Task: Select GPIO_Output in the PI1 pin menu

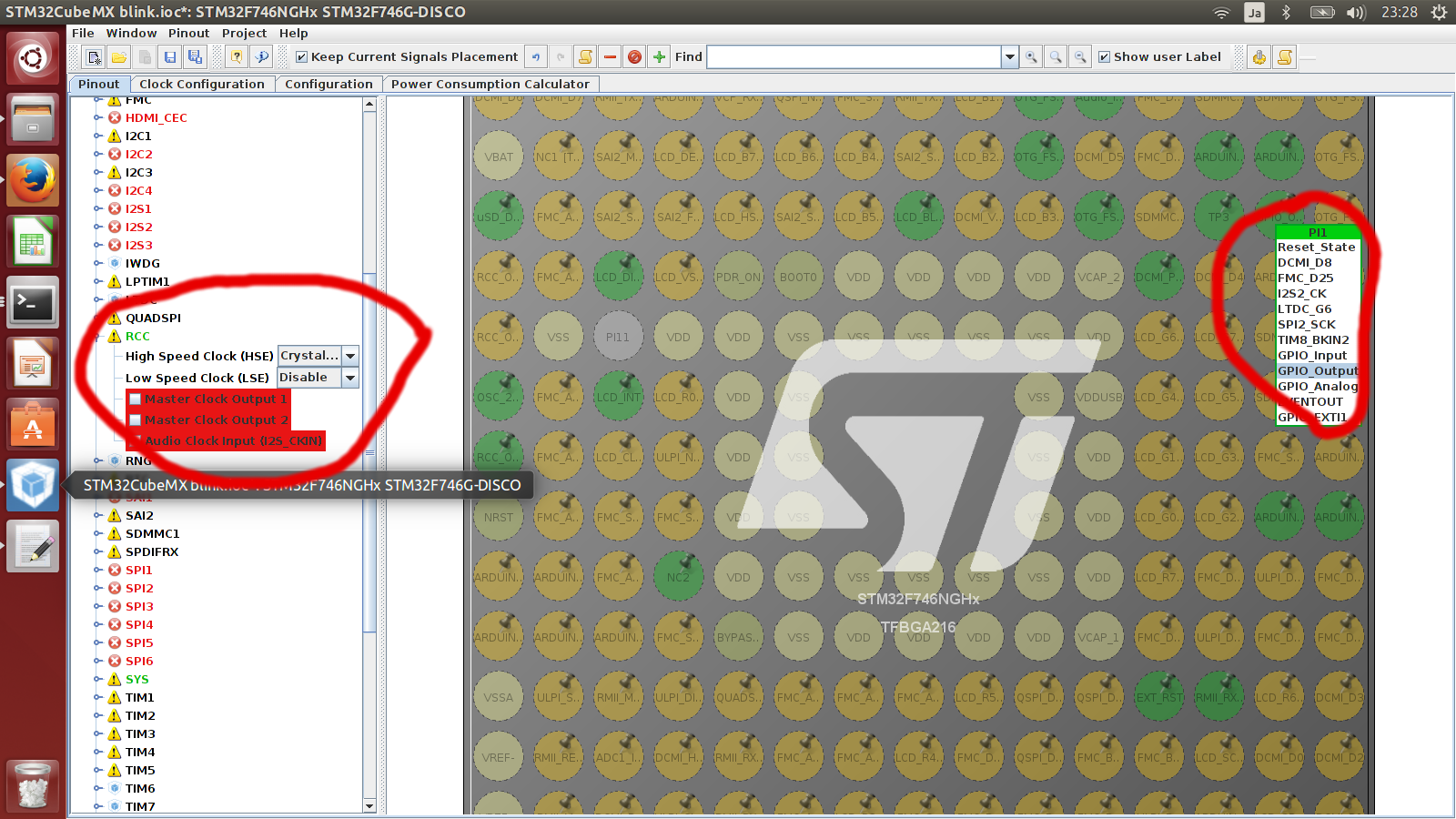Action: [x=1317, y=370]
